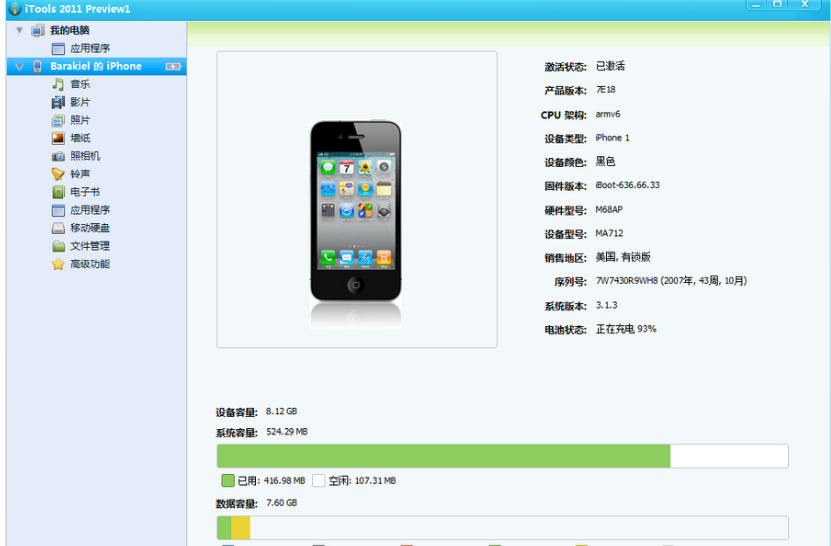Screen dimensions: 831x546
Task: Minimize the iTools window
Action: pyautogui.click(x=756, y=4)
